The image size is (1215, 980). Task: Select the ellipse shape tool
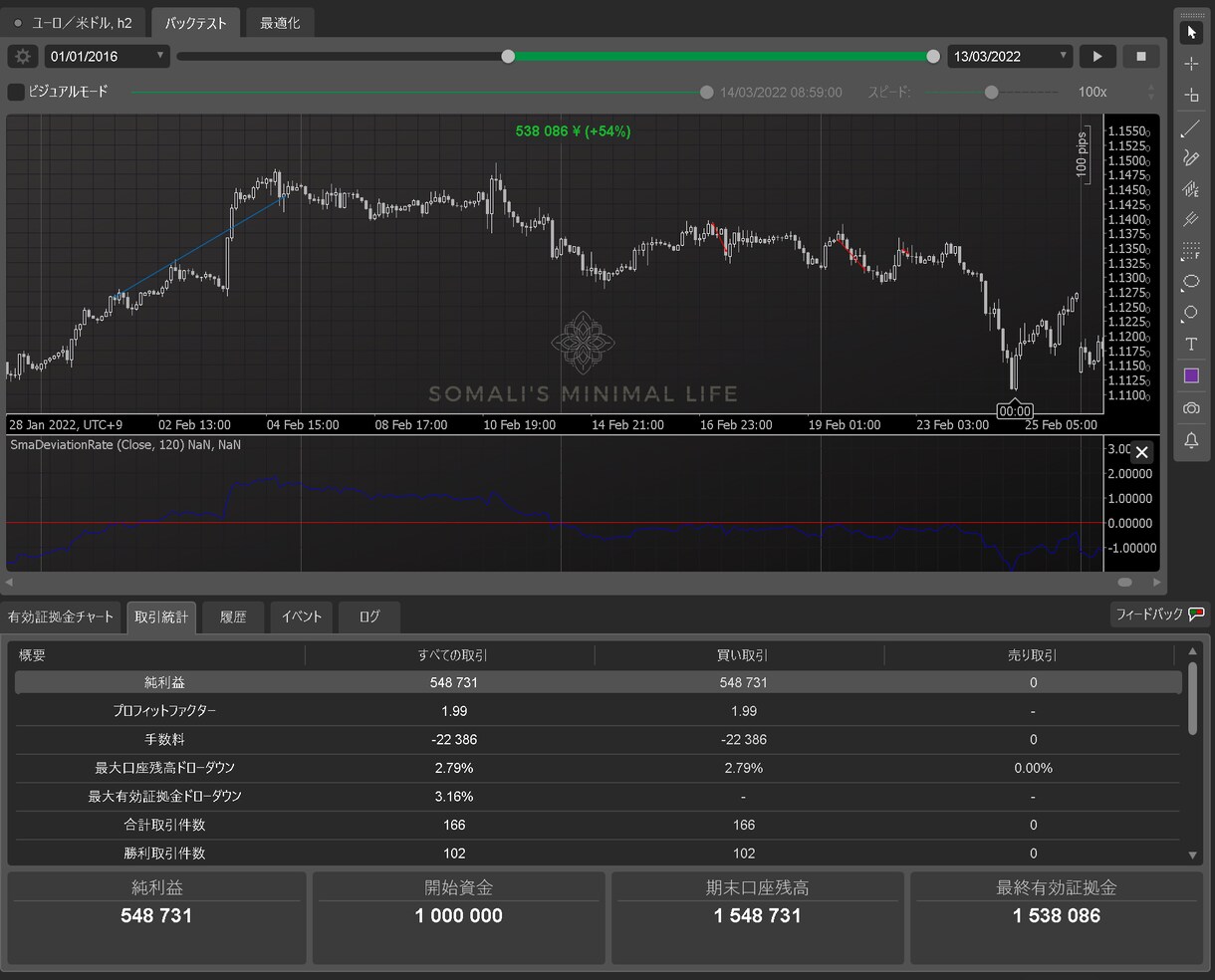(1191, 283)
